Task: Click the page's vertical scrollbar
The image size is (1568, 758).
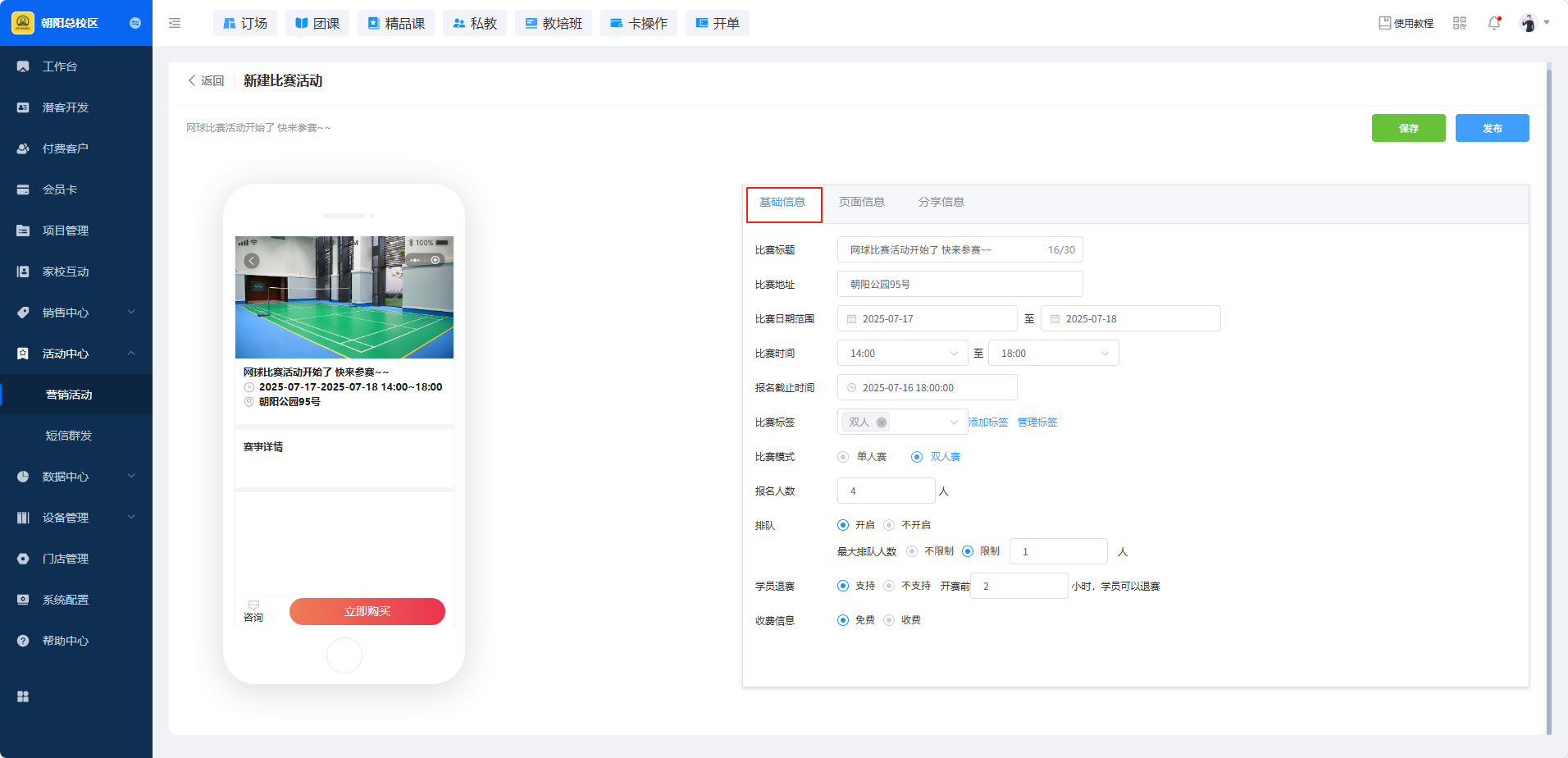Action: click(x=1548, y=394)
